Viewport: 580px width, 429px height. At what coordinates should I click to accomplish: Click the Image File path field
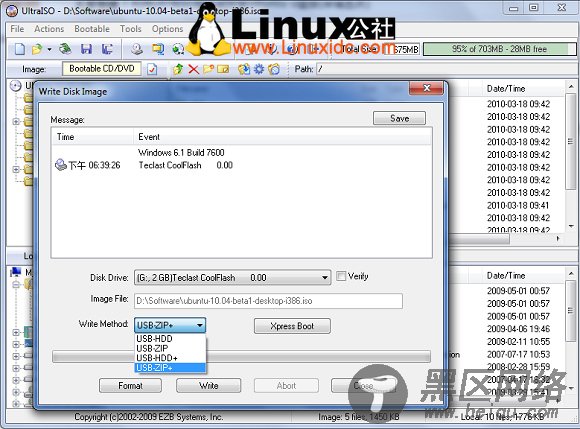click(268, 301)
